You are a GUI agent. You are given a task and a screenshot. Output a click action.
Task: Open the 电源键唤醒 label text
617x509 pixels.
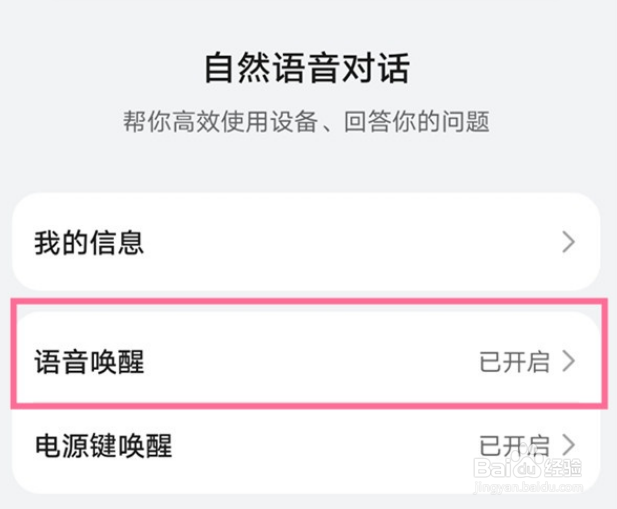point(103,445)
